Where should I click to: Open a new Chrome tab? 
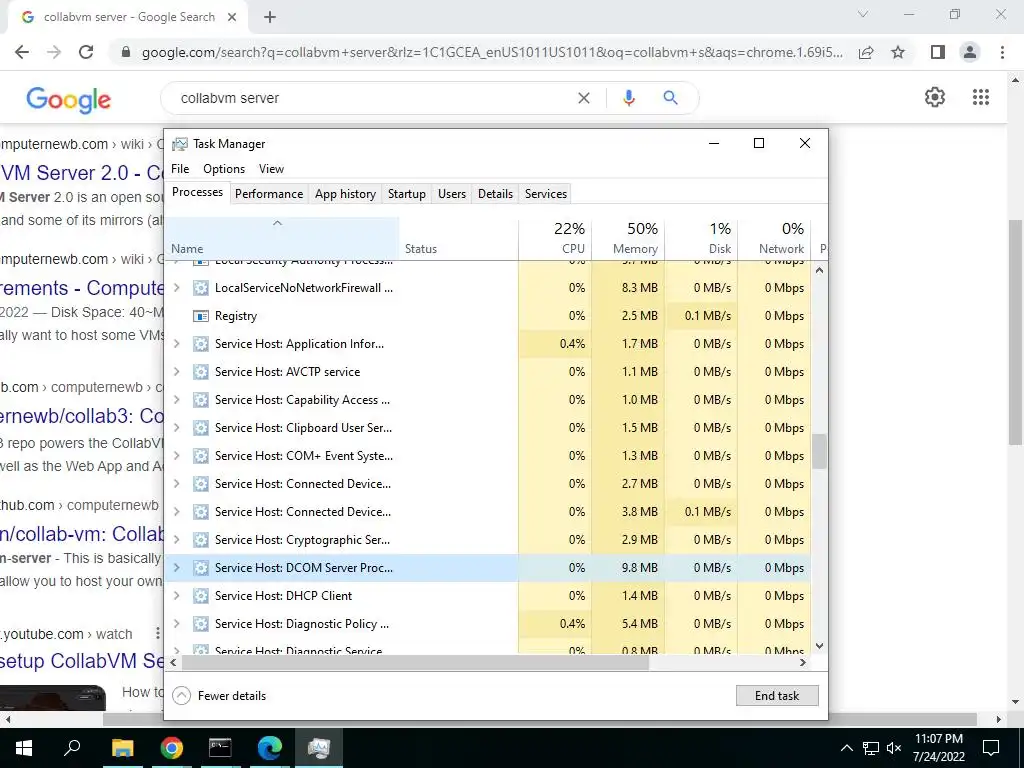click(x=270, y=17)
